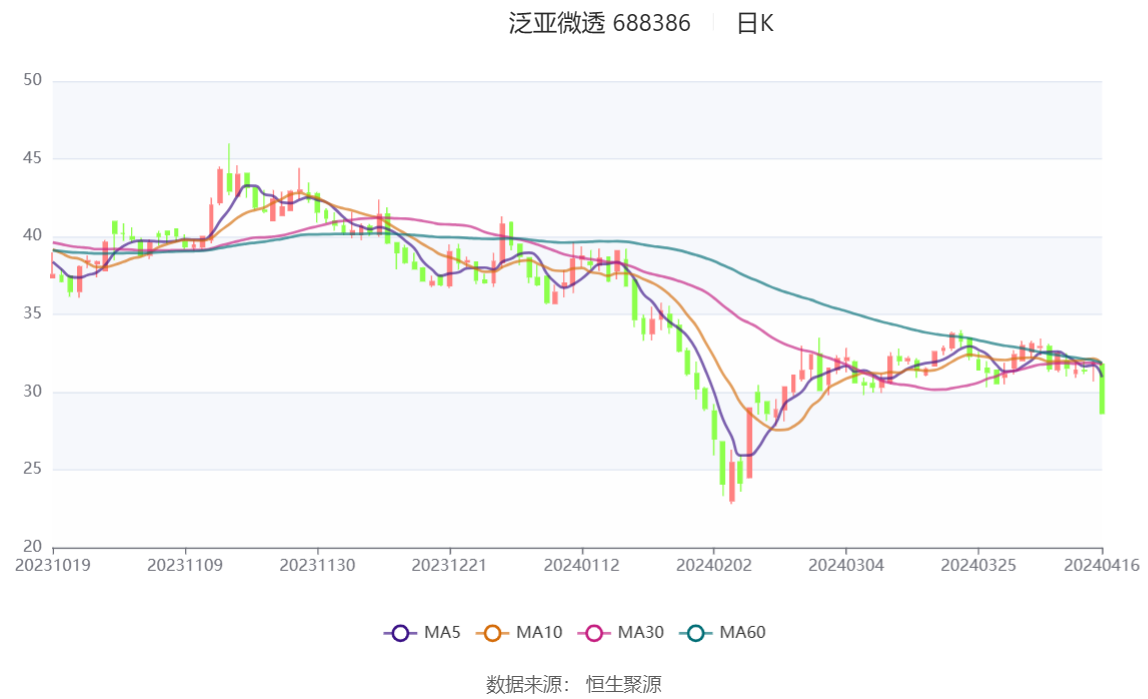Toggle the MA30 pink legend circle icon
The height and width of the screenshot is (699, 1148).
pos(594,633)
